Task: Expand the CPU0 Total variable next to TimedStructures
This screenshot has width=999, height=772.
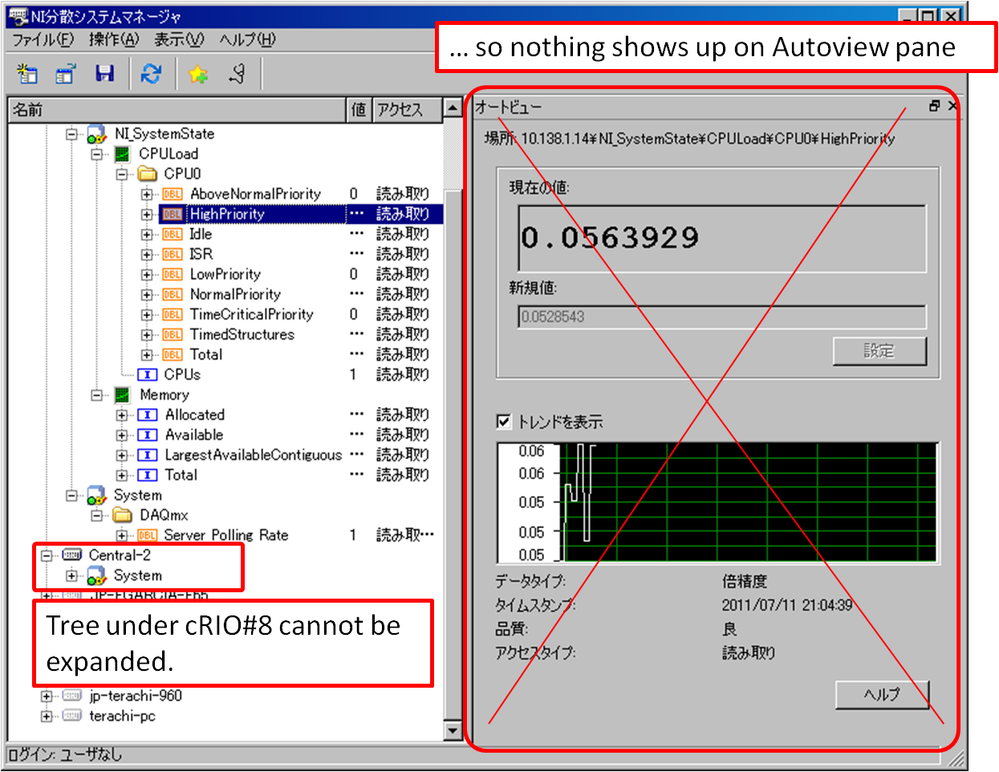Action: (147, 355)
